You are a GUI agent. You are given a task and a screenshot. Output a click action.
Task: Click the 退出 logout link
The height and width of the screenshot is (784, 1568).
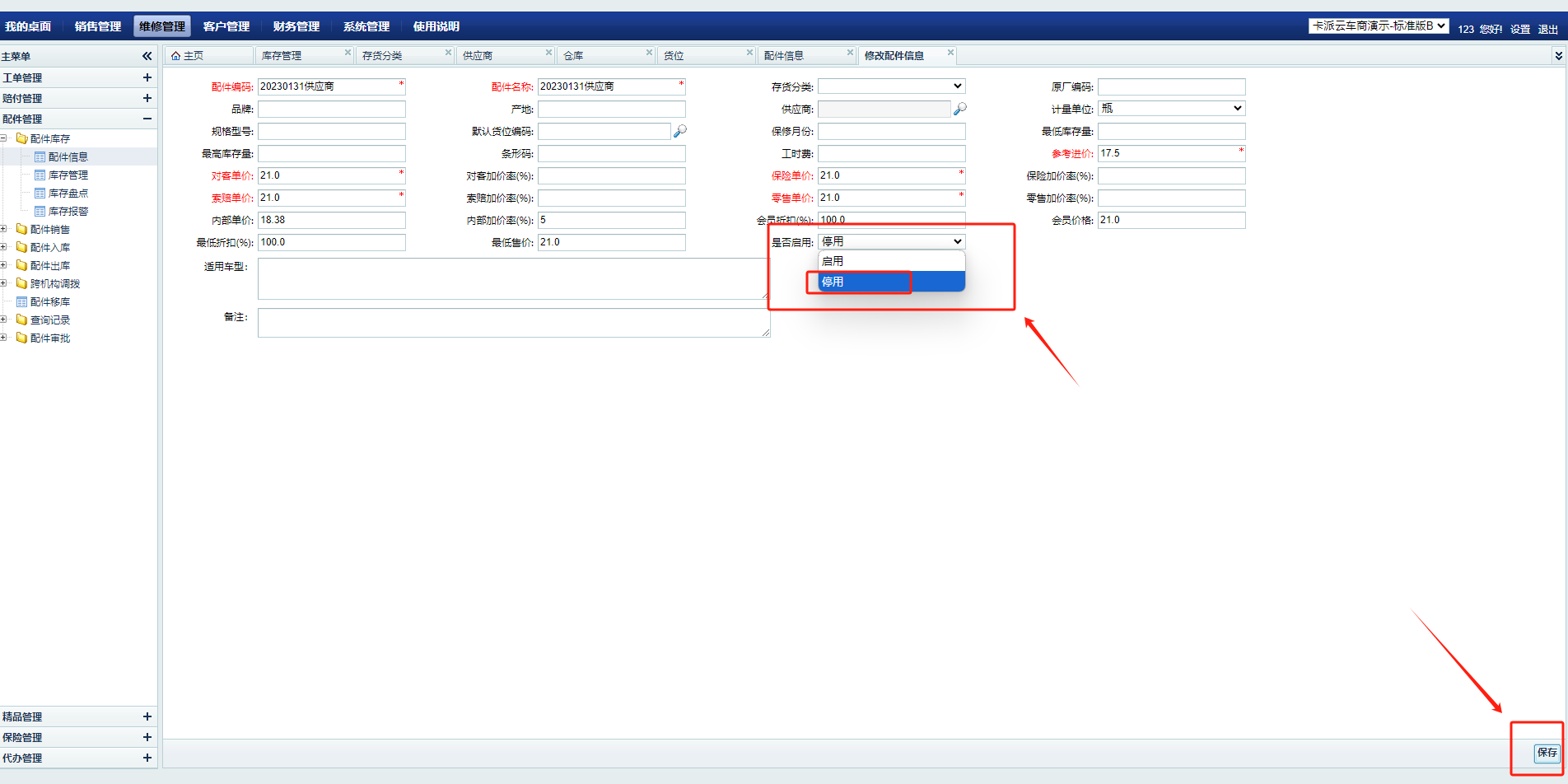click(x=1547, y=30)
